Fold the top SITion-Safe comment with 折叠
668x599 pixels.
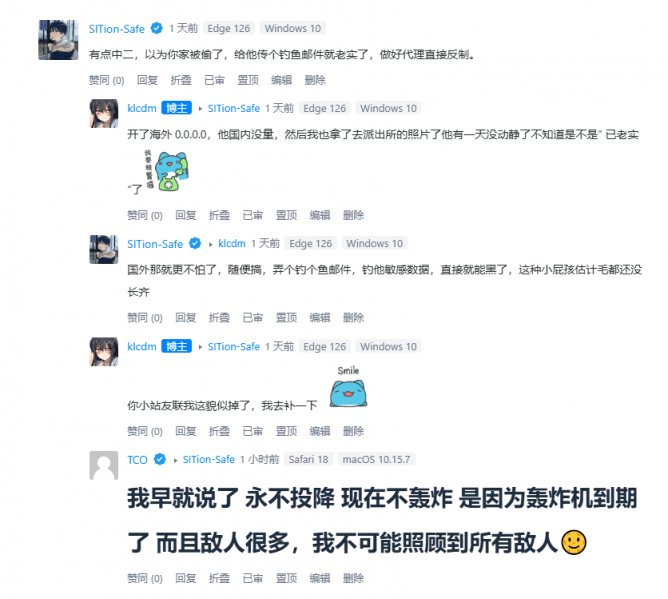[x=181, y=80]
